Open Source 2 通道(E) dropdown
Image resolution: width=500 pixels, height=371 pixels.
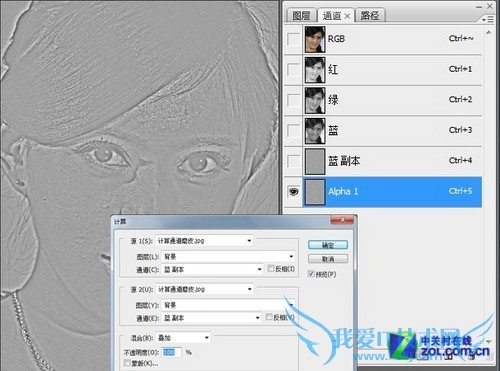point(211,318)
